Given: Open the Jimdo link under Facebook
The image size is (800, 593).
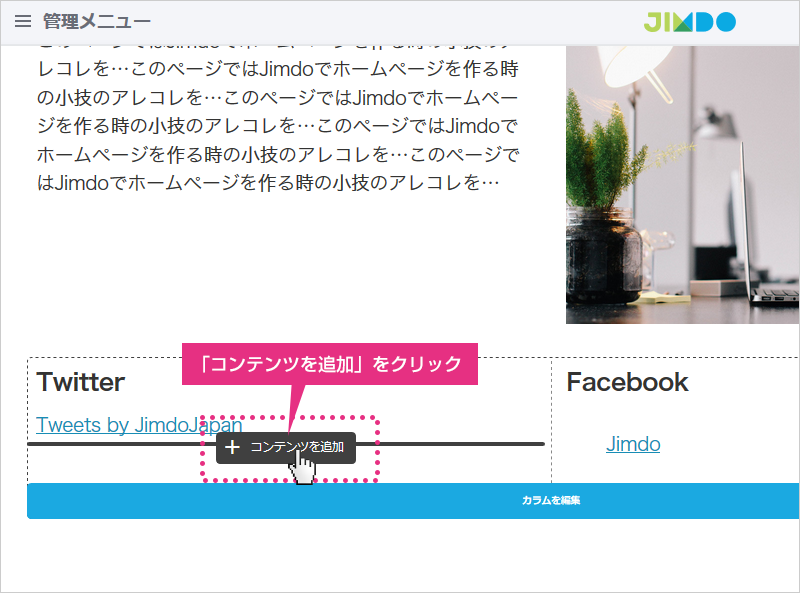Looking at the screenshot, I should 633,444.
